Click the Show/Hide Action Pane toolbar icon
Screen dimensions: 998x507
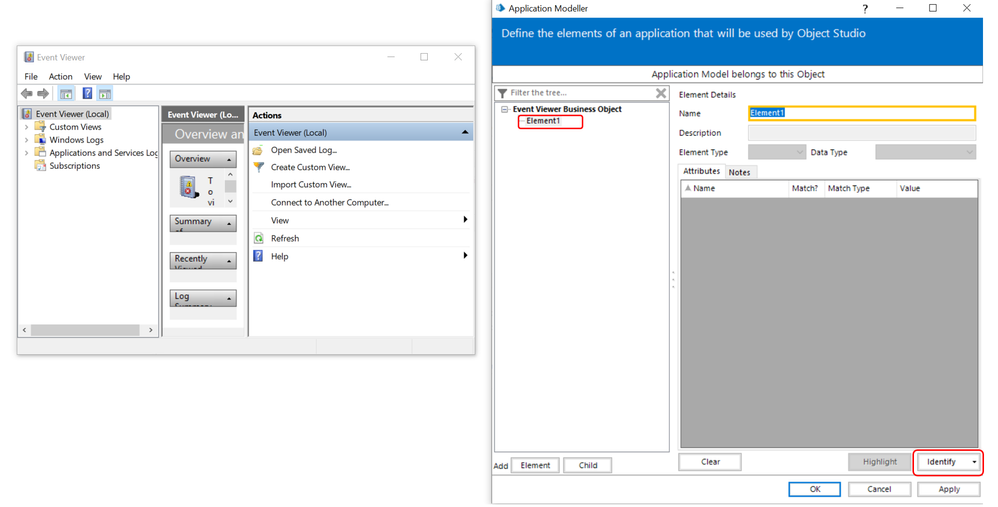[105, 94]
